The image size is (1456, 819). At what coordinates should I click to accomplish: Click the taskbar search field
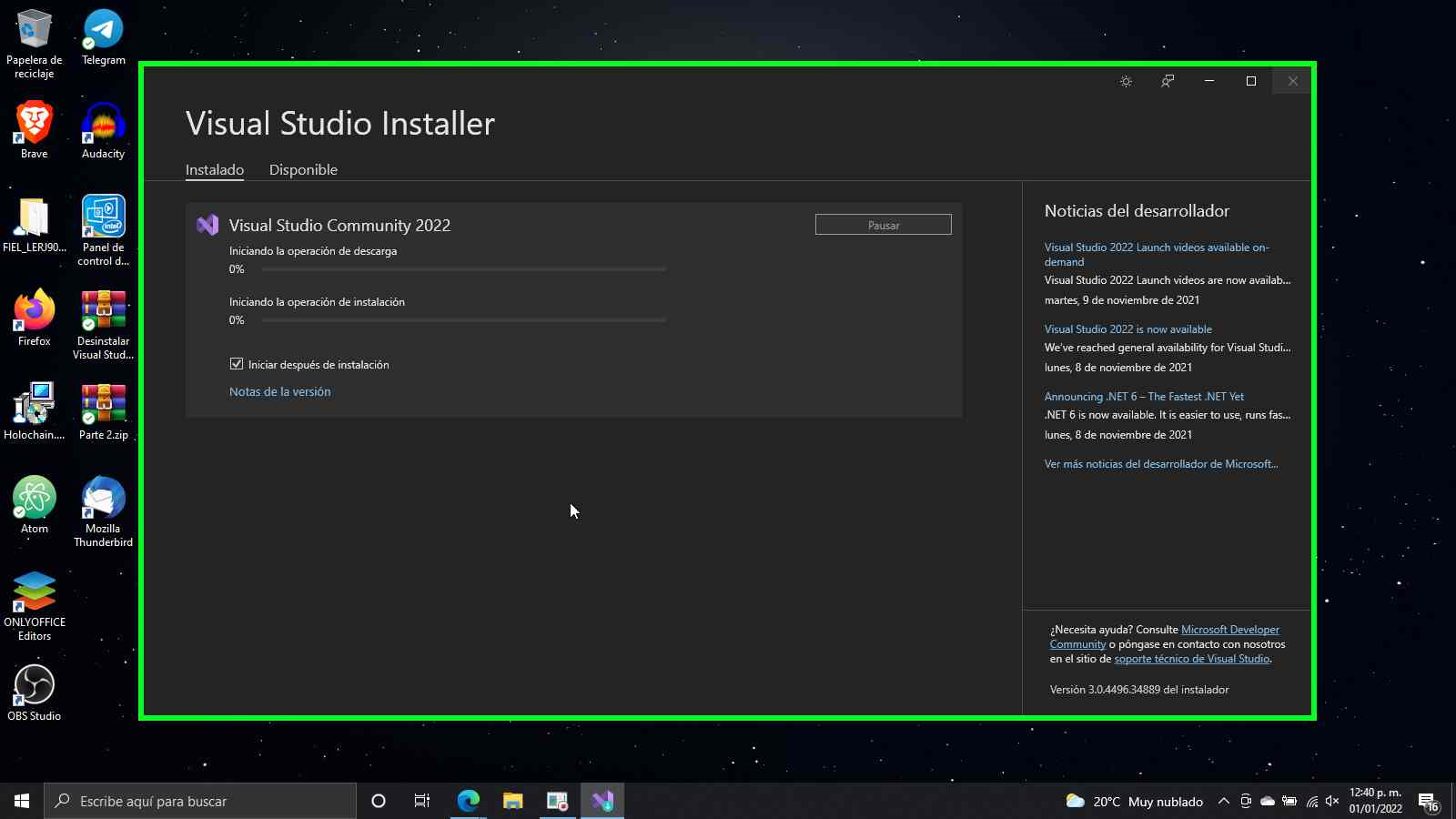click(x=200, y=801)
